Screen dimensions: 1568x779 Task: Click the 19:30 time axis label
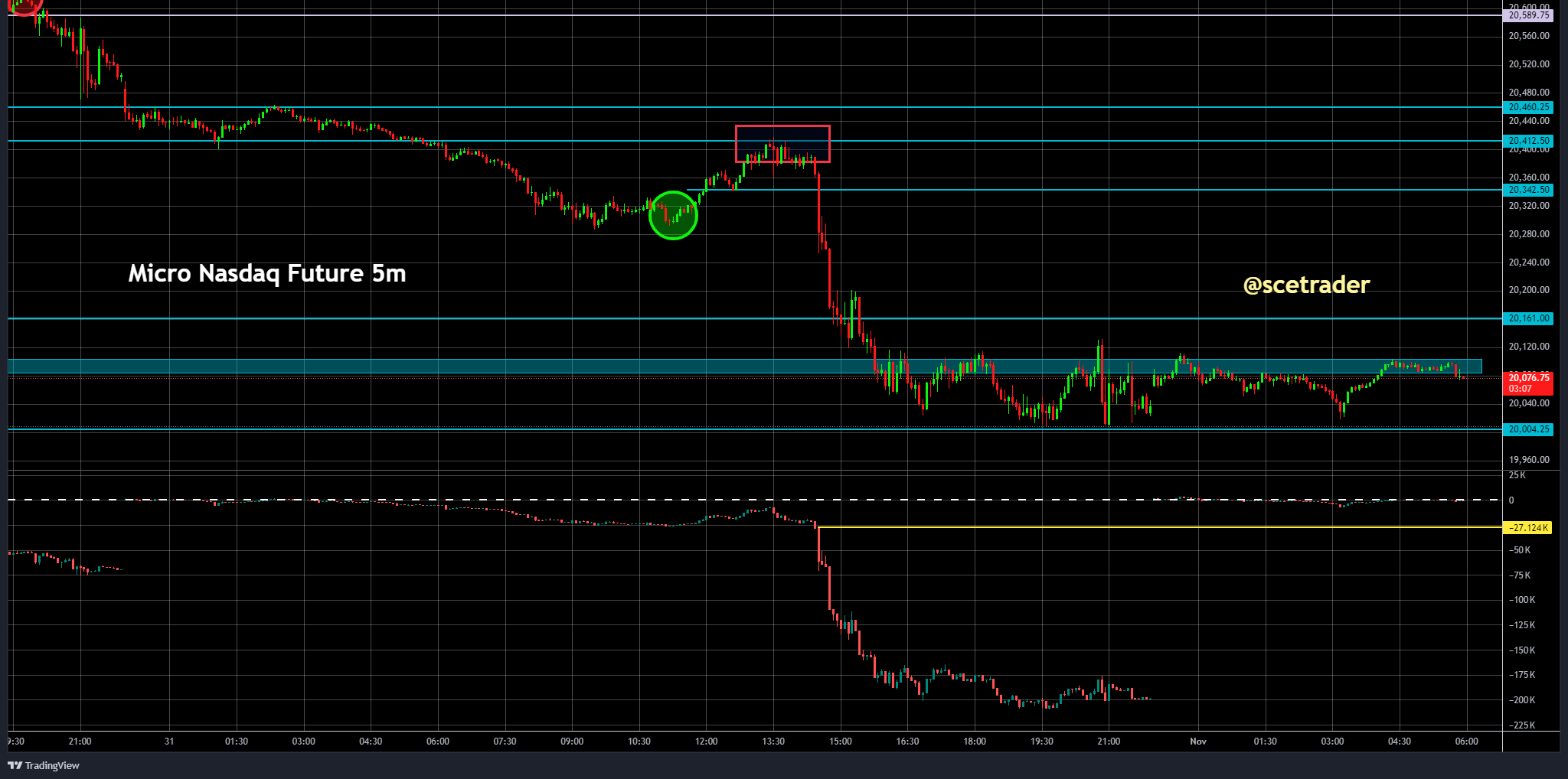tap(1042, 742)
